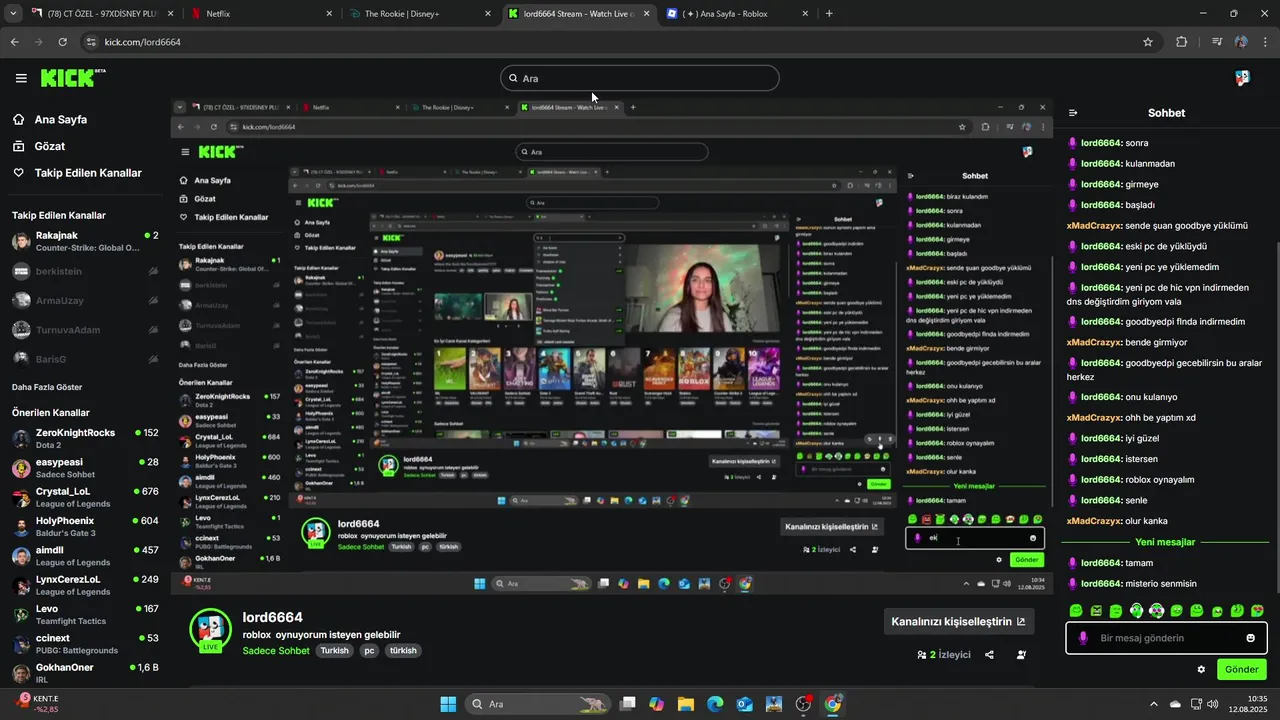Open Outlook from the taskbar
The height and width of the screenshot is (720, 1280).
744,704
